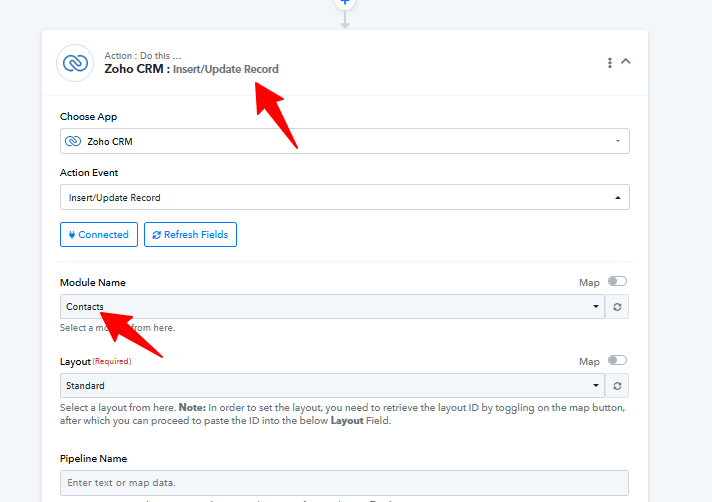
Task: Click the Action Event label
Action: (x=89, y=172)
